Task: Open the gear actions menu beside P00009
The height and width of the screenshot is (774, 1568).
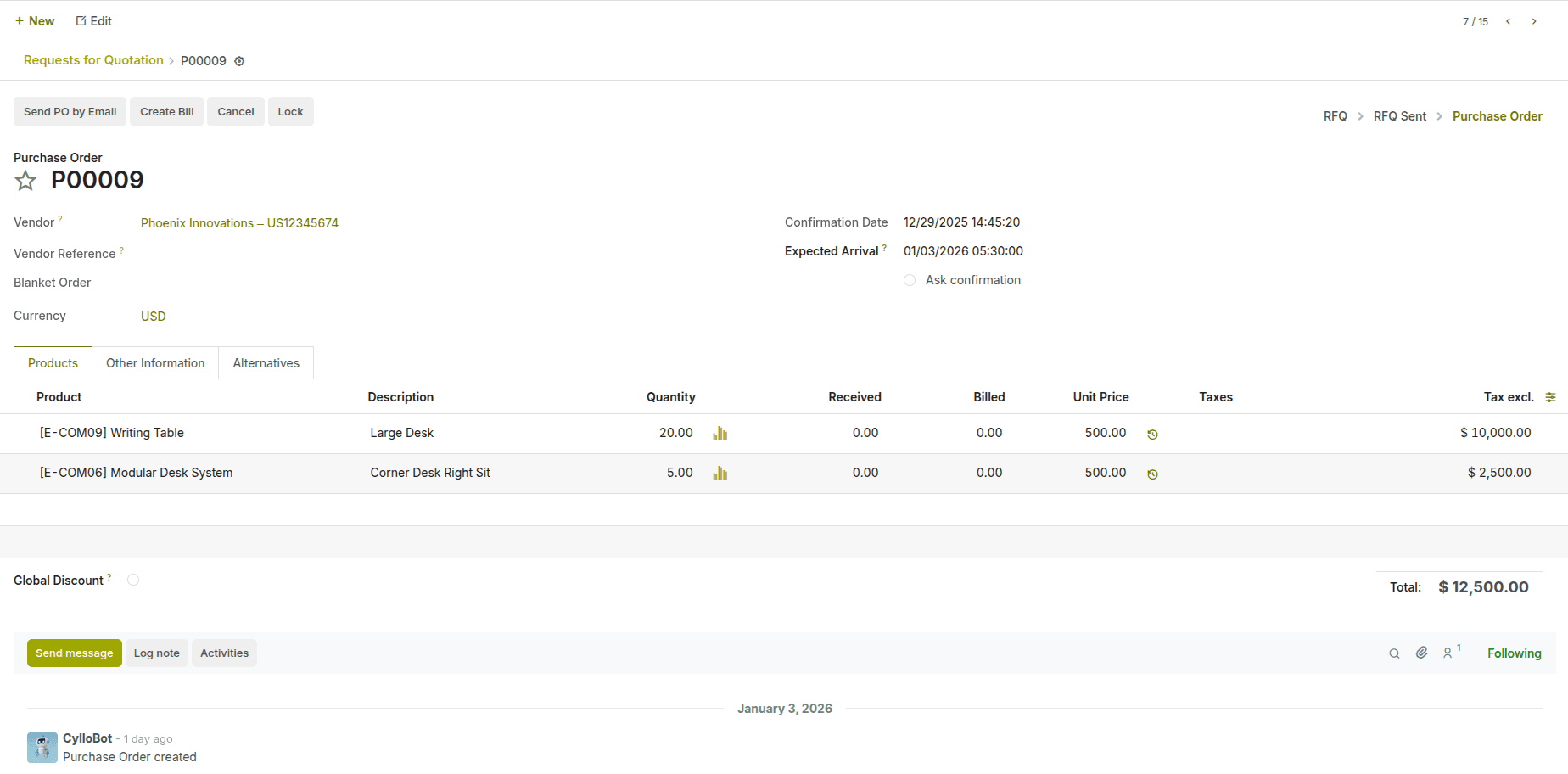Action: (x=239, y=61)
